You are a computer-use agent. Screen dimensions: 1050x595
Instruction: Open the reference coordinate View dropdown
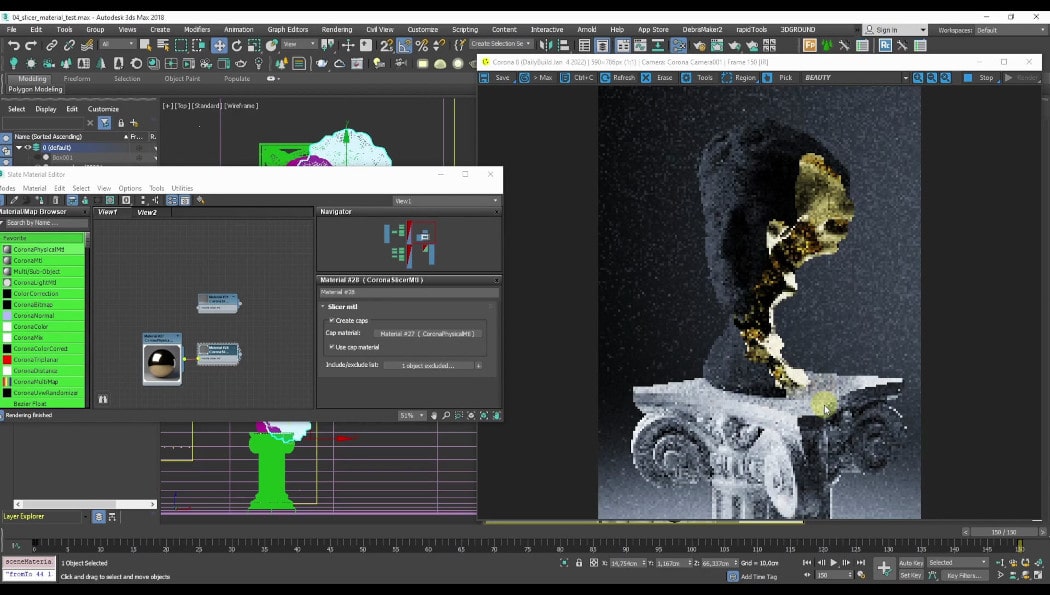click(x=299, y=44)
